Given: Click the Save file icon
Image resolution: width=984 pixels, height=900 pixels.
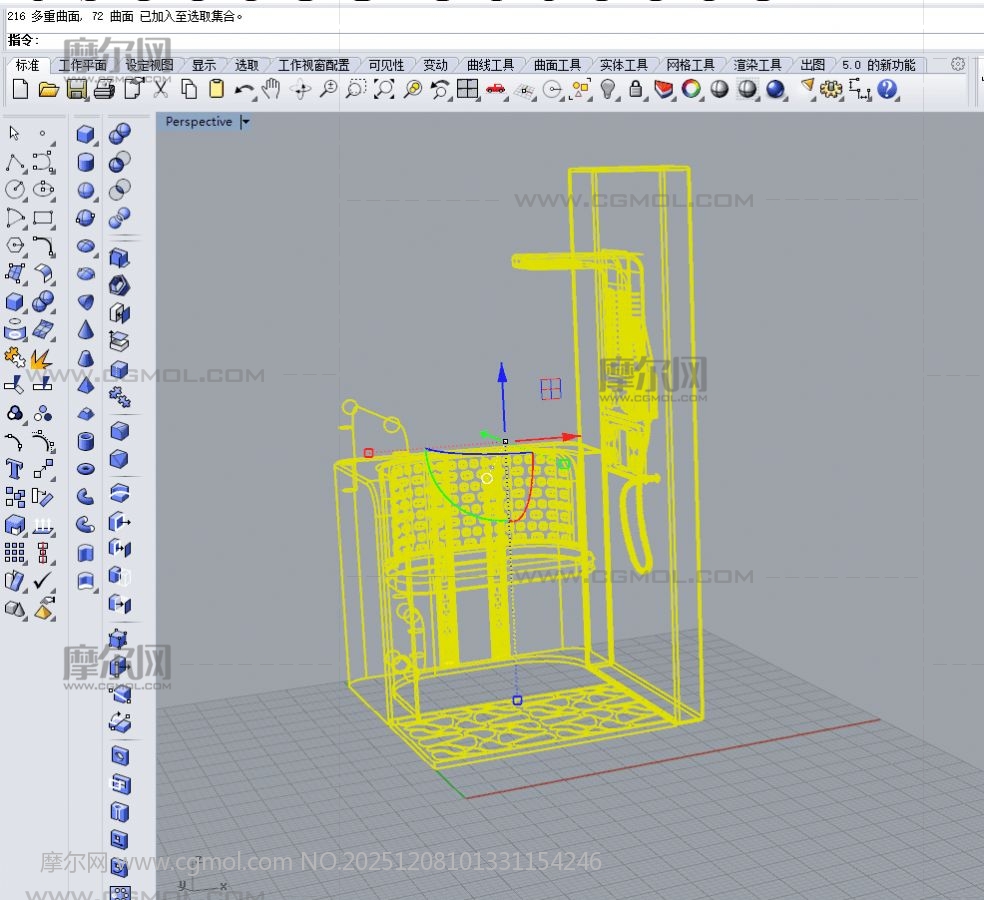Looking at the screenshot, I should (x=76, y=90).
